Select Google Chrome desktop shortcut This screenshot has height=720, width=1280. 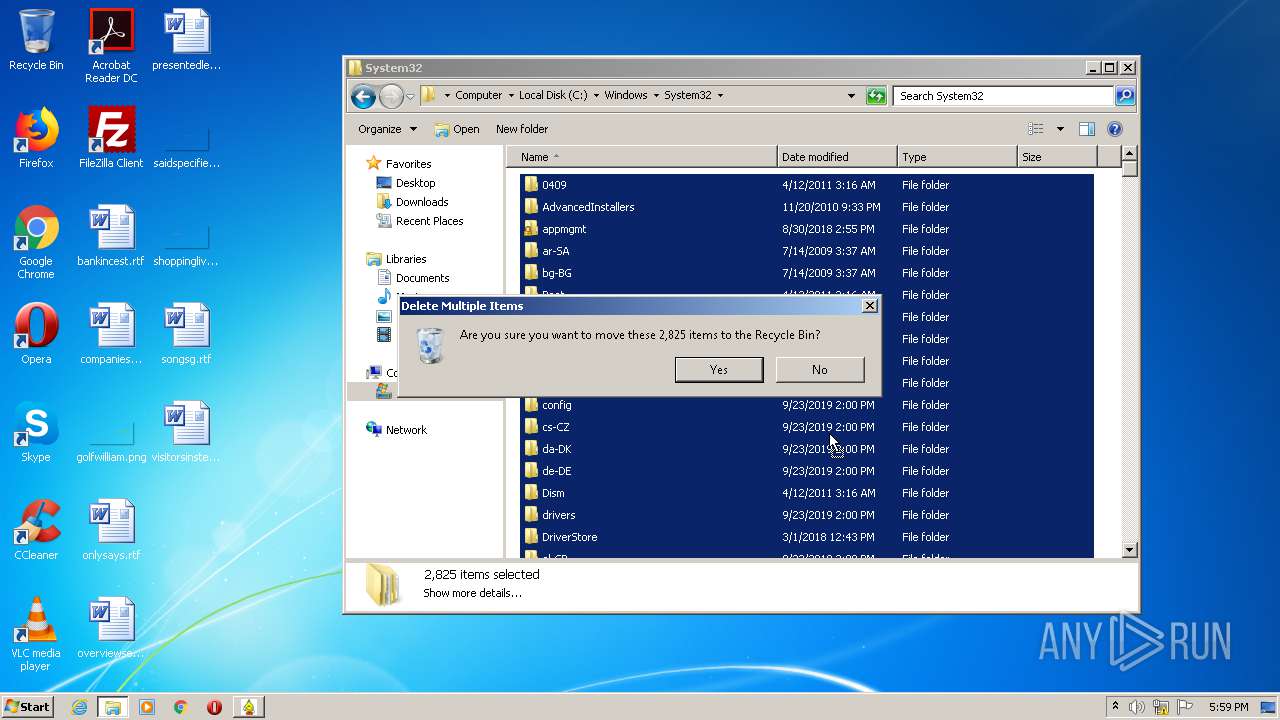(36, 243)
